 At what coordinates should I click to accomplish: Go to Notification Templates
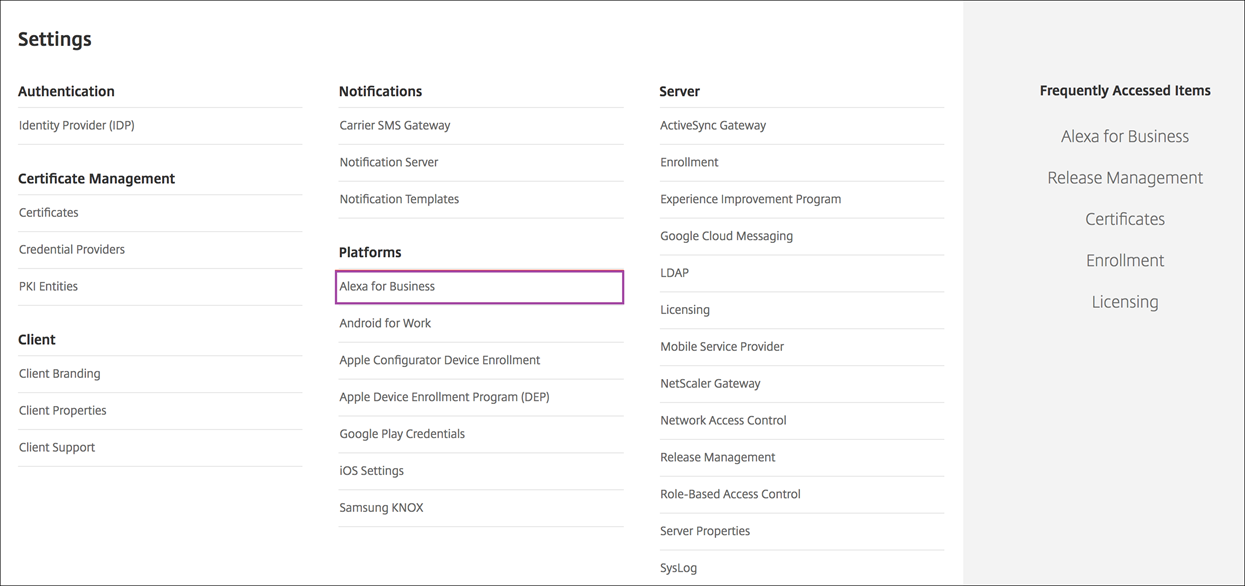point(399,199)
